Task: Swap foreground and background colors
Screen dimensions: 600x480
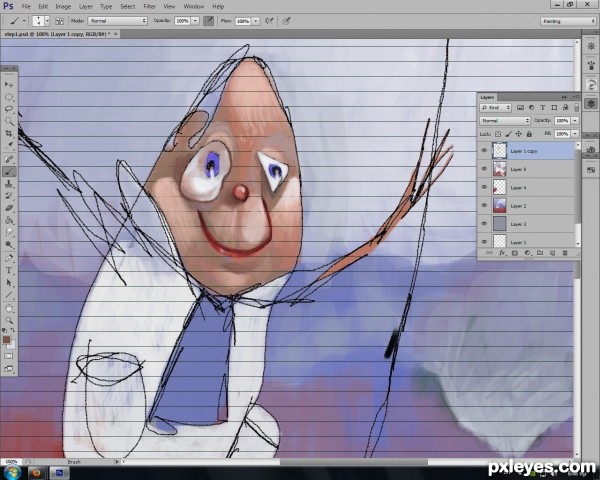Action: tap(13, 330)
